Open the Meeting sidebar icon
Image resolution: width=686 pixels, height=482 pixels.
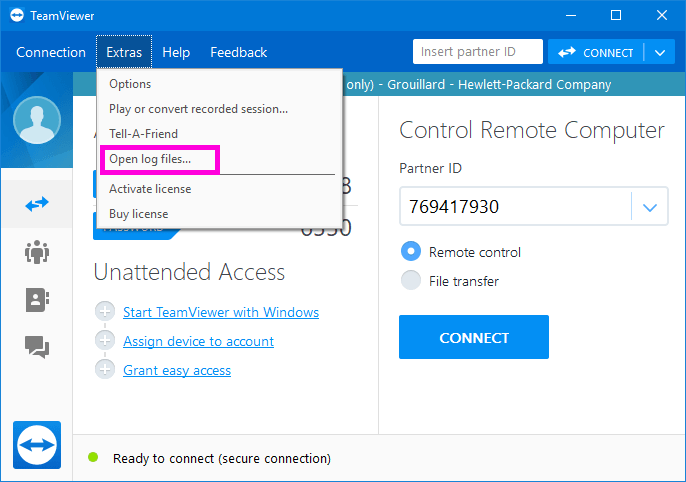37,252
